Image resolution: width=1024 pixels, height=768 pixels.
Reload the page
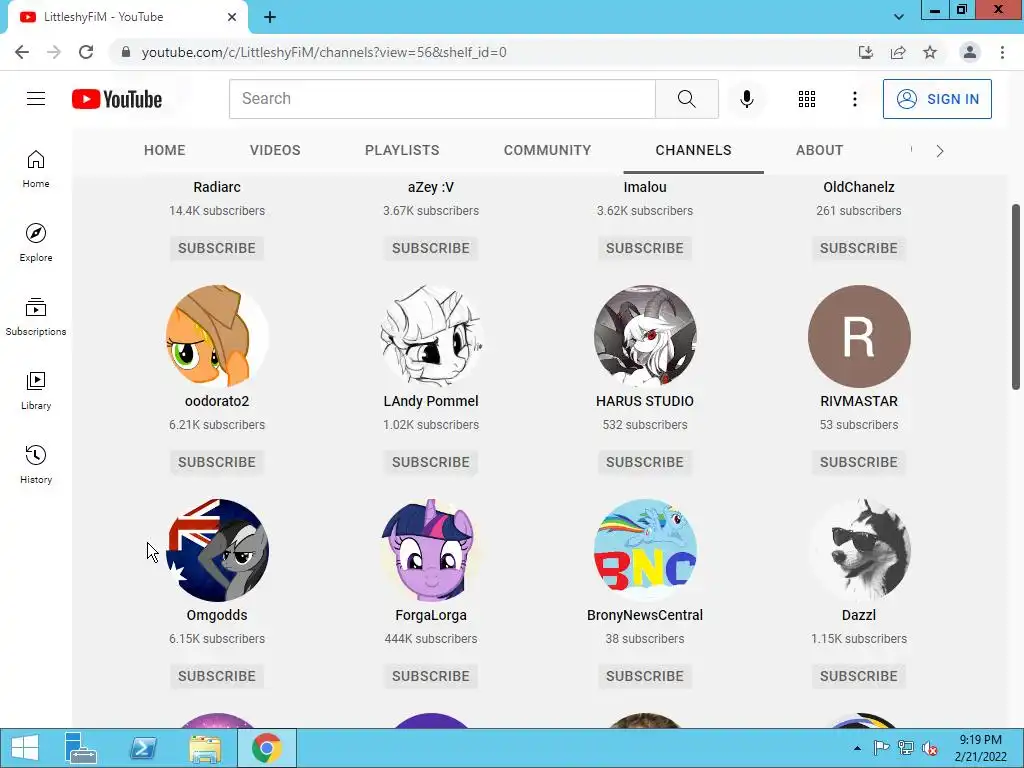pos(86,52)
